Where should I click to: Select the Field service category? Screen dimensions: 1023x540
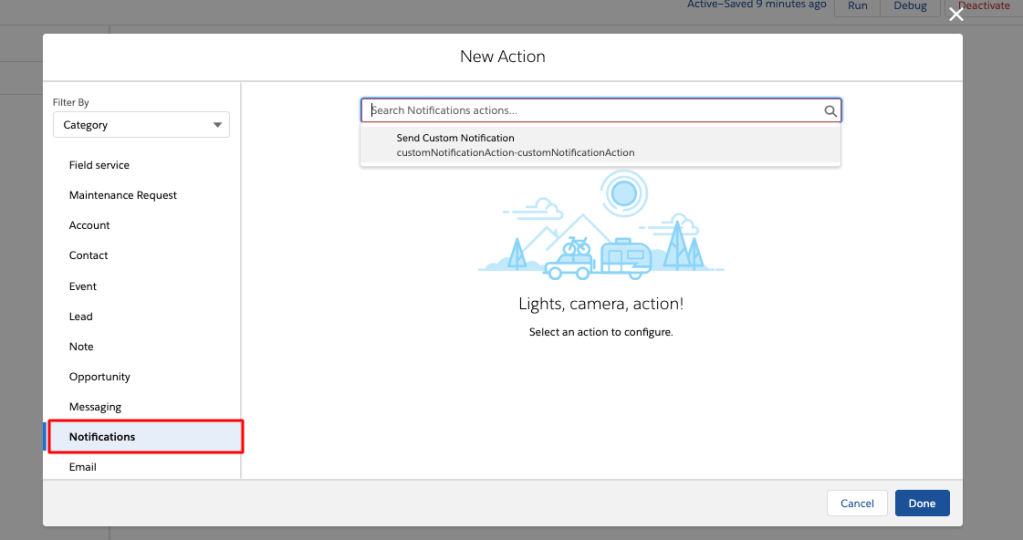99,165
